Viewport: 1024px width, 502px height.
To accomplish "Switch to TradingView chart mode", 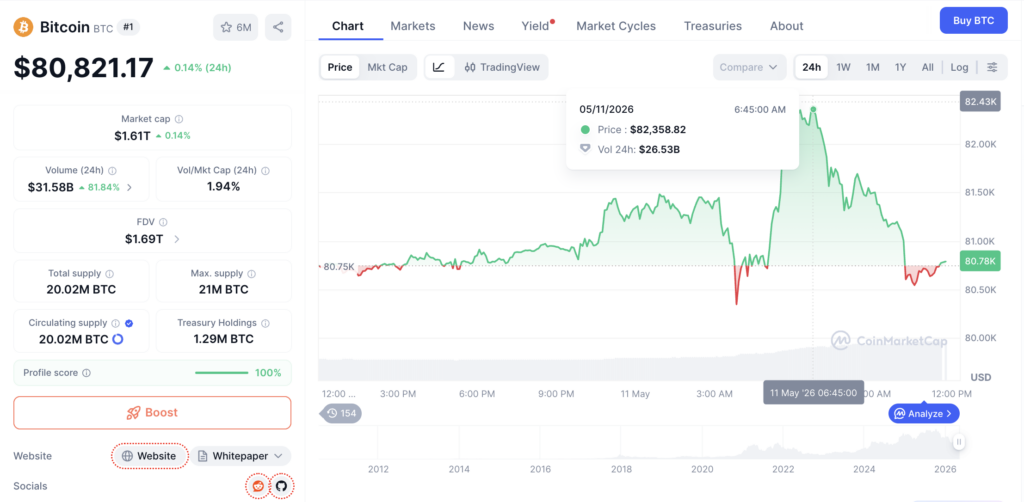I will [x=502, y=67].
